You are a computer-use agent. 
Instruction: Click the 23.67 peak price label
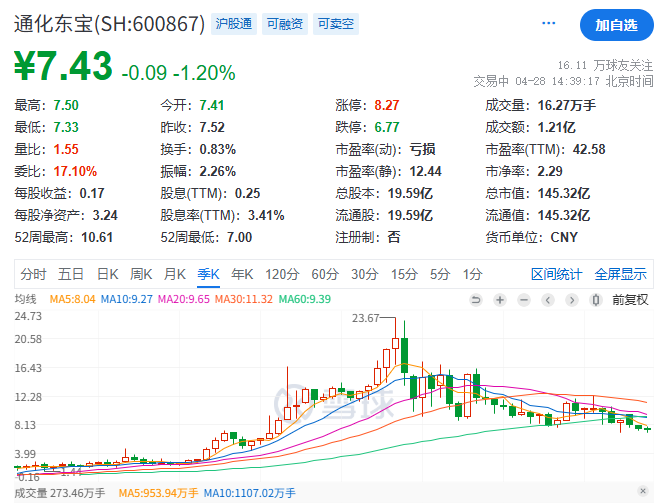pyautogui.click(x=366, y=318)
